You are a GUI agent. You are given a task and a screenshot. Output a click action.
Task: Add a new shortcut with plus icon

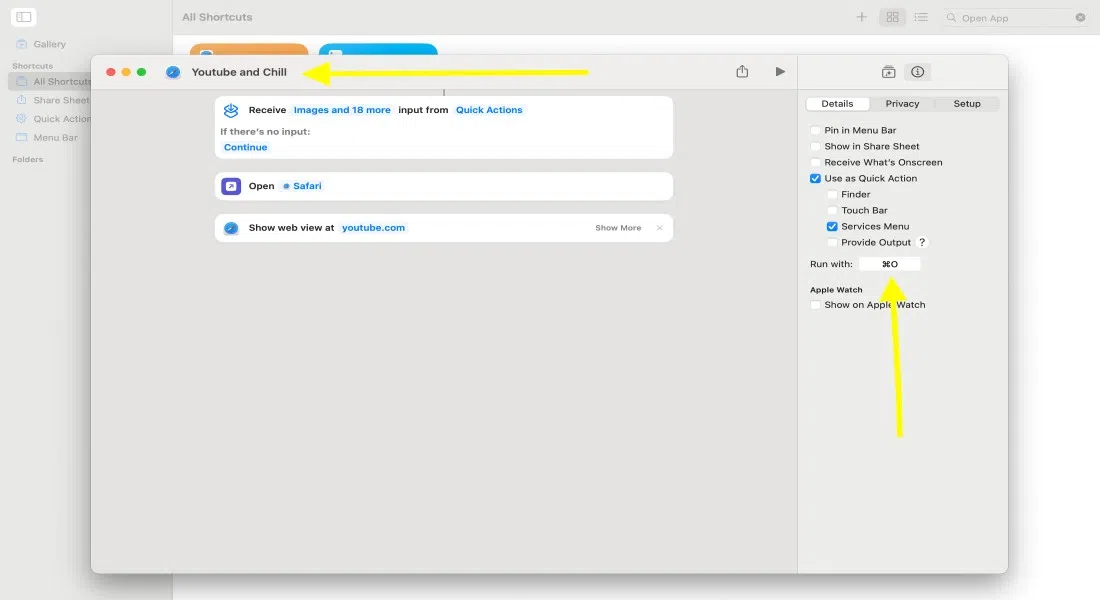tap(861, 17)
